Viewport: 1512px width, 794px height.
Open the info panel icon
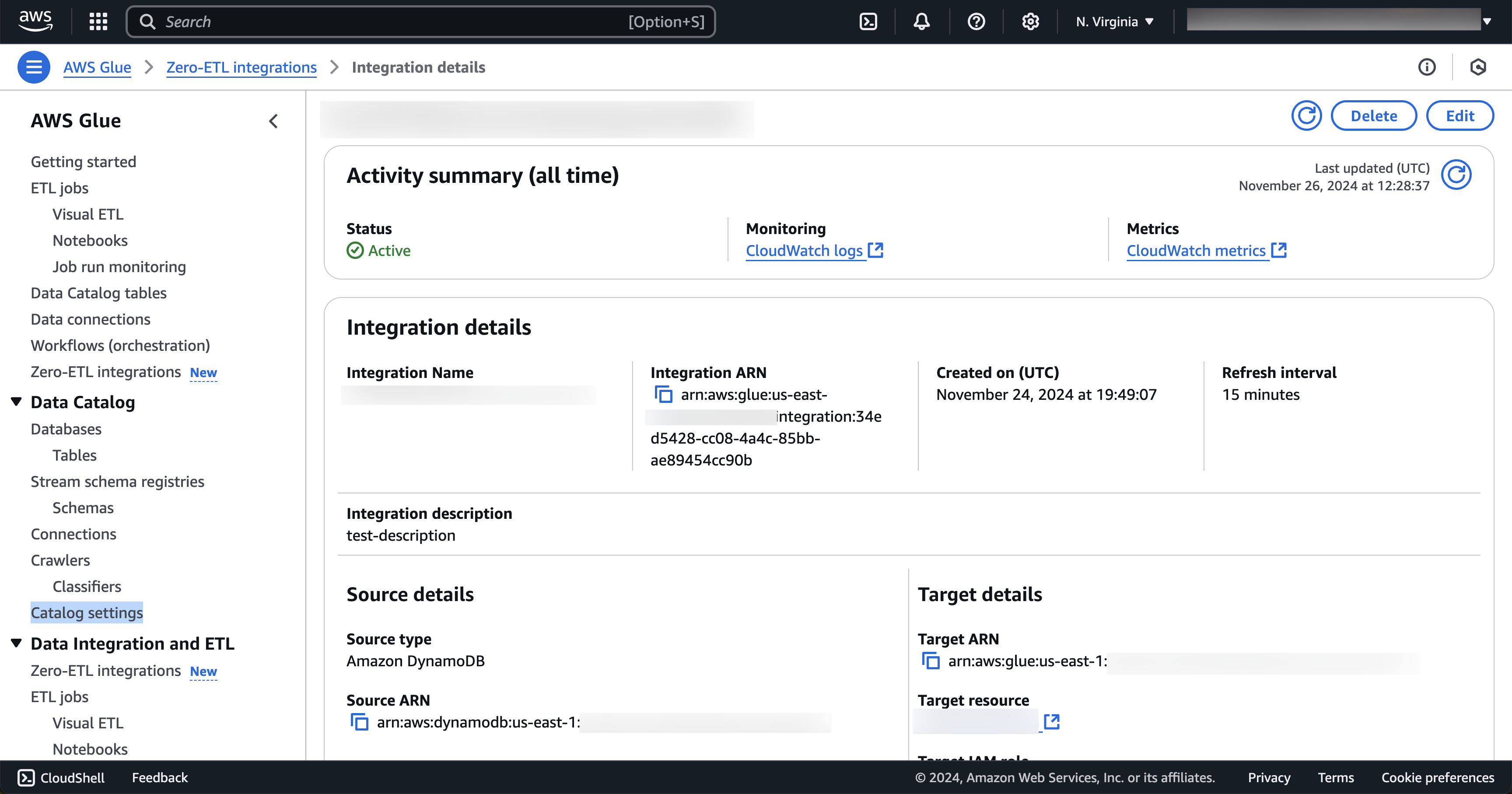[x=1427, y=67]
